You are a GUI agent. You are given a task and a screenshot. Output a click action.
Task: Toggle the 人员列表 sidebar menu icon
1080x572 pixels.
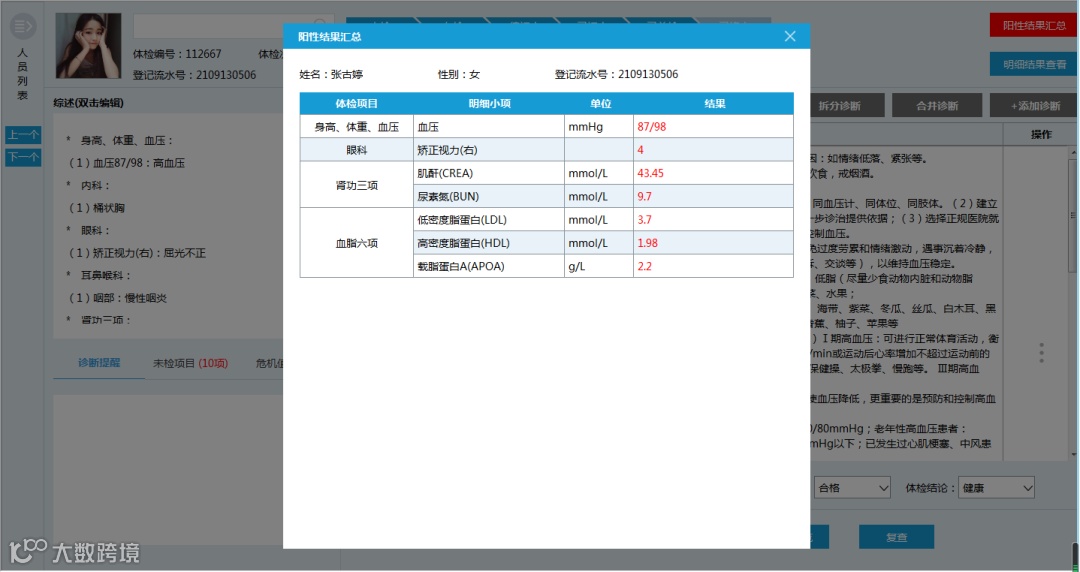click(x=23, y=27)
